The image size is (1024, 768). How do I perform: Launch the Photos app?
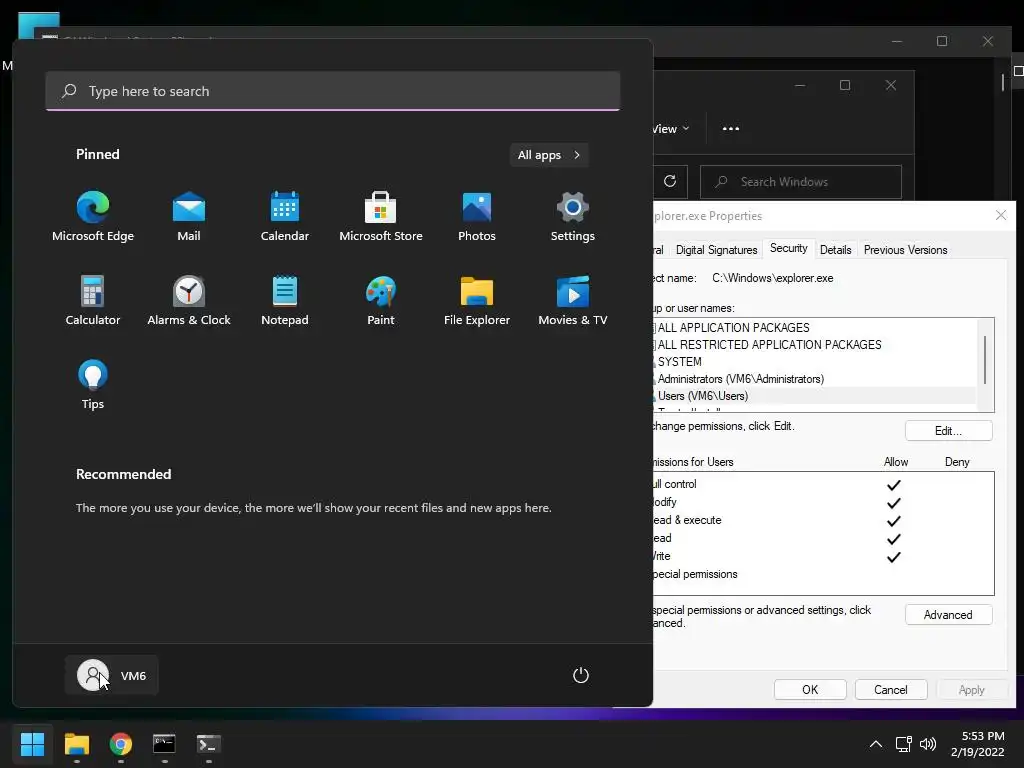pyautogui.click(x=477, y=217)
